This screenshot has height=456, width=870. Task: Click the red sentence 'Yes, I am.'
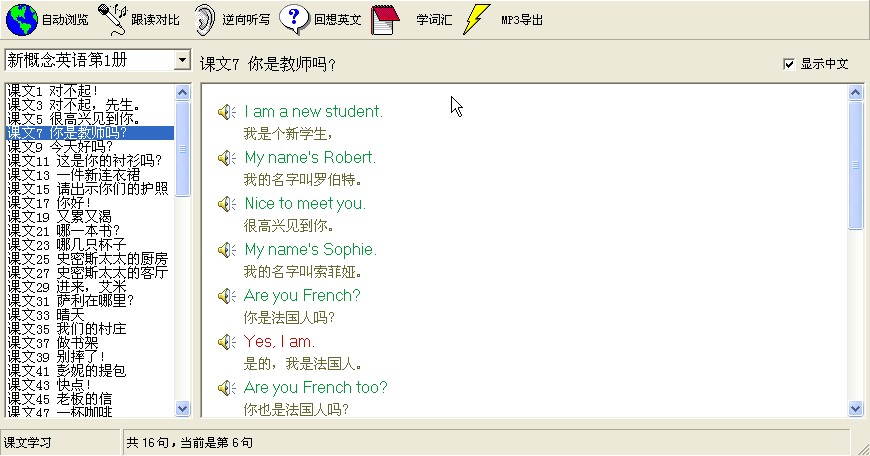[279, 342]
